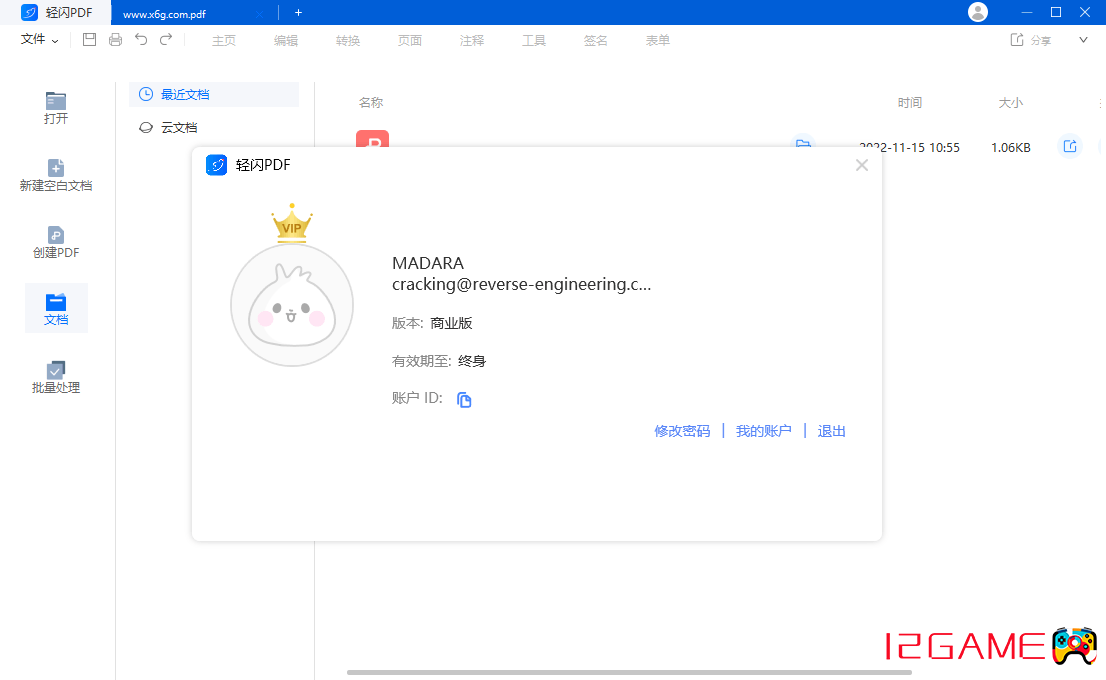Click the print icon in the toolbar

(x=115, y=40)
